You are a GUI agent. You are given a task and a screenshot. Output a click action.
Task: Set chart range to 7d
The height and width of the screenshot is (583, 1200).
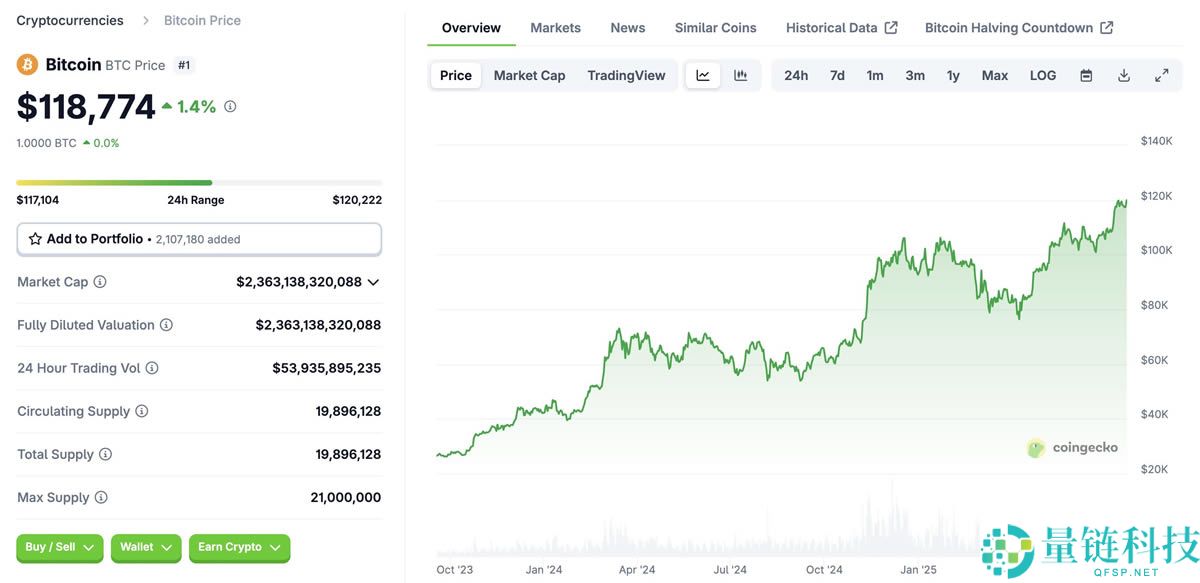(x=837, y=76)
